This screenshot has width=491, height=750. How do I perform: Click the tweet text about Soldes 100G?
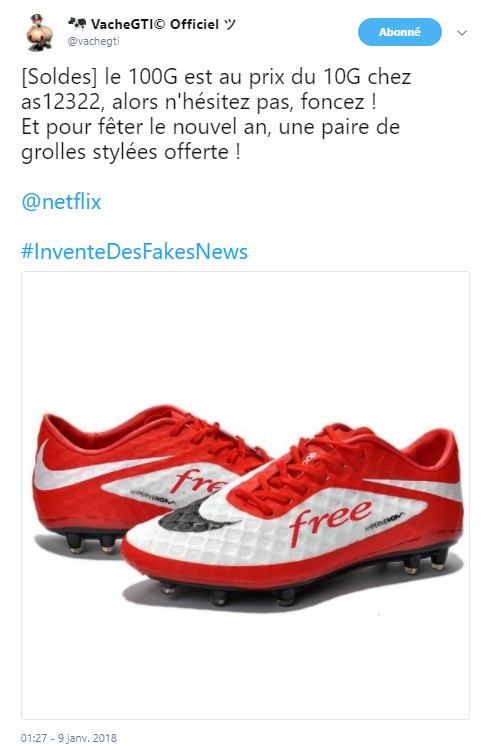[216, 114]
